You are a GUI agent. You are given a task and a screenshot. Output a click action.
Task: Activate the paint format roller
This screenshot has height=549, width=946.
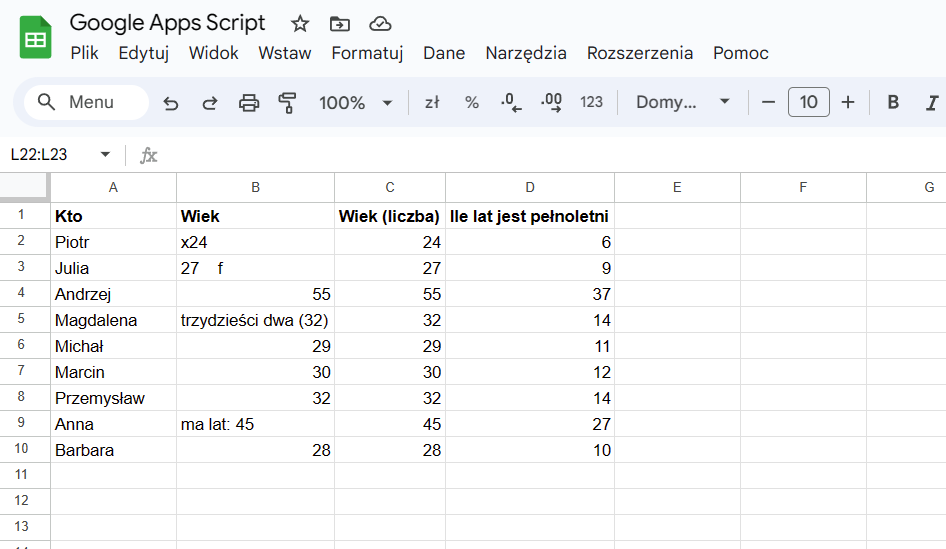(287, 103)
